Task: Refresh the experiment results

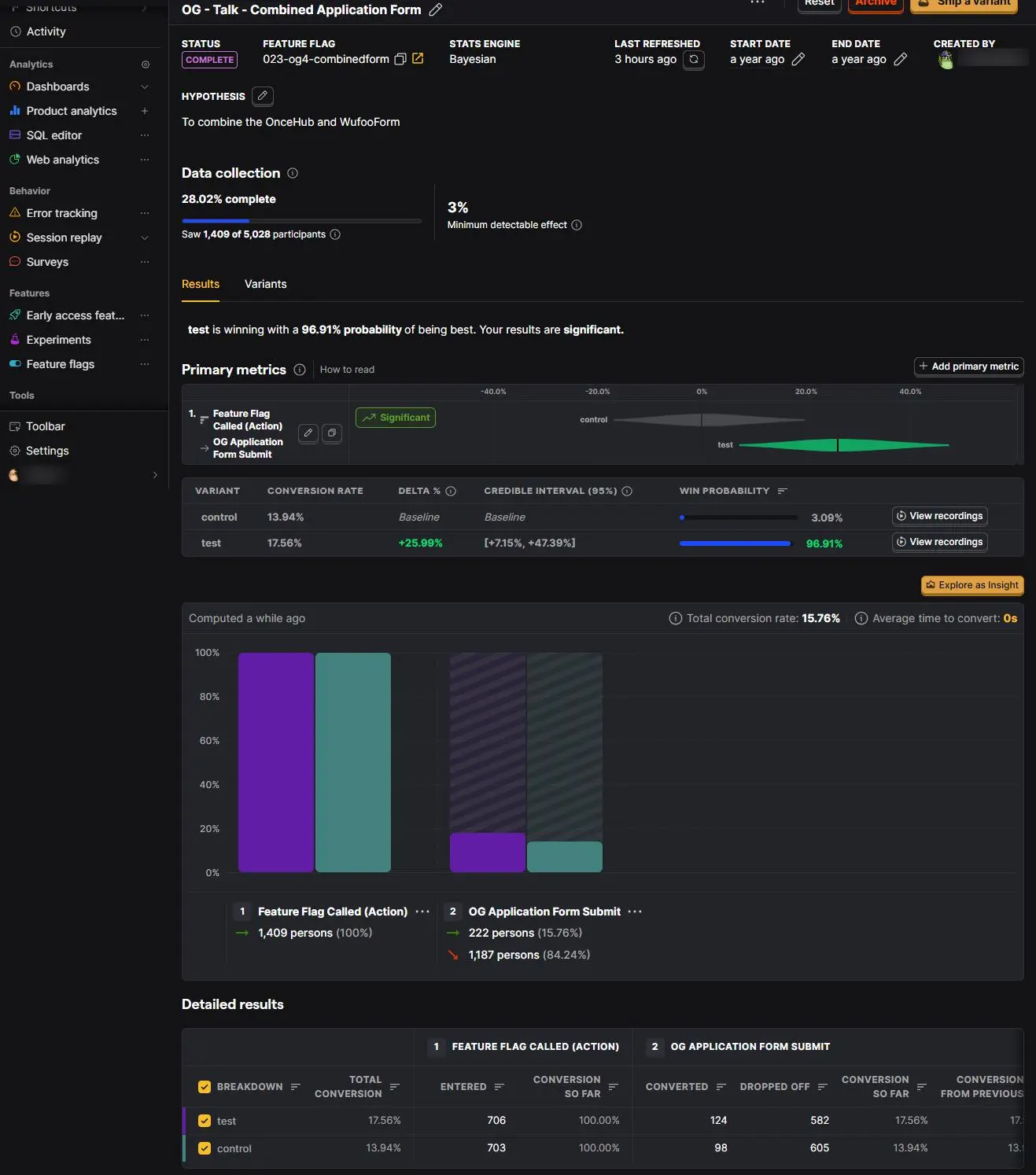Action: [694, 60]
